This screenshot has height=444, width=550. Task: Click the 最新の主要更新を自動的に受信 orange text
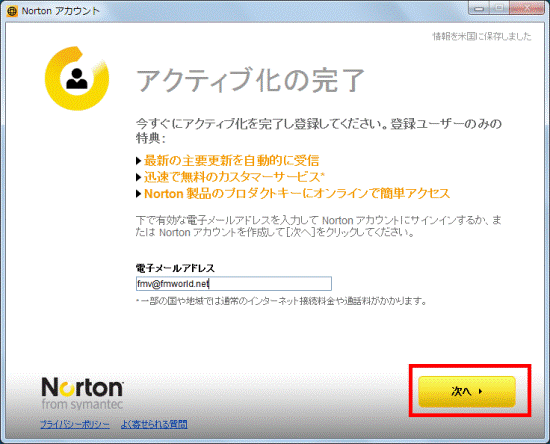[232, 161]
